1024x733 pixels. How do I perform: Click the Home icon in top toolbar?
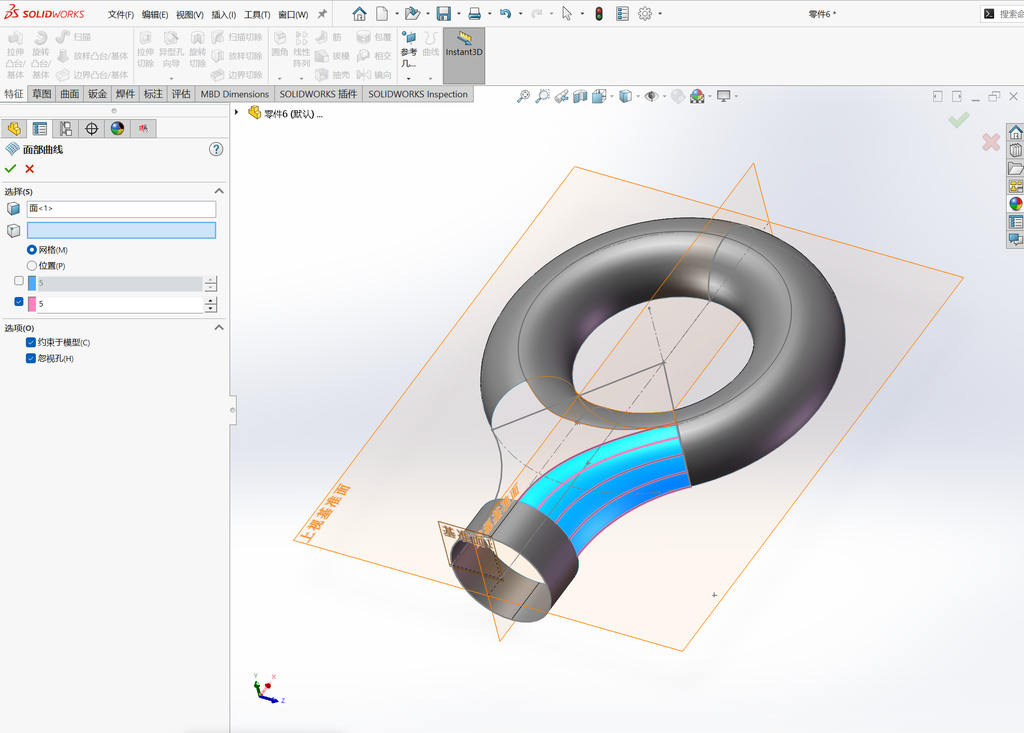359,14
